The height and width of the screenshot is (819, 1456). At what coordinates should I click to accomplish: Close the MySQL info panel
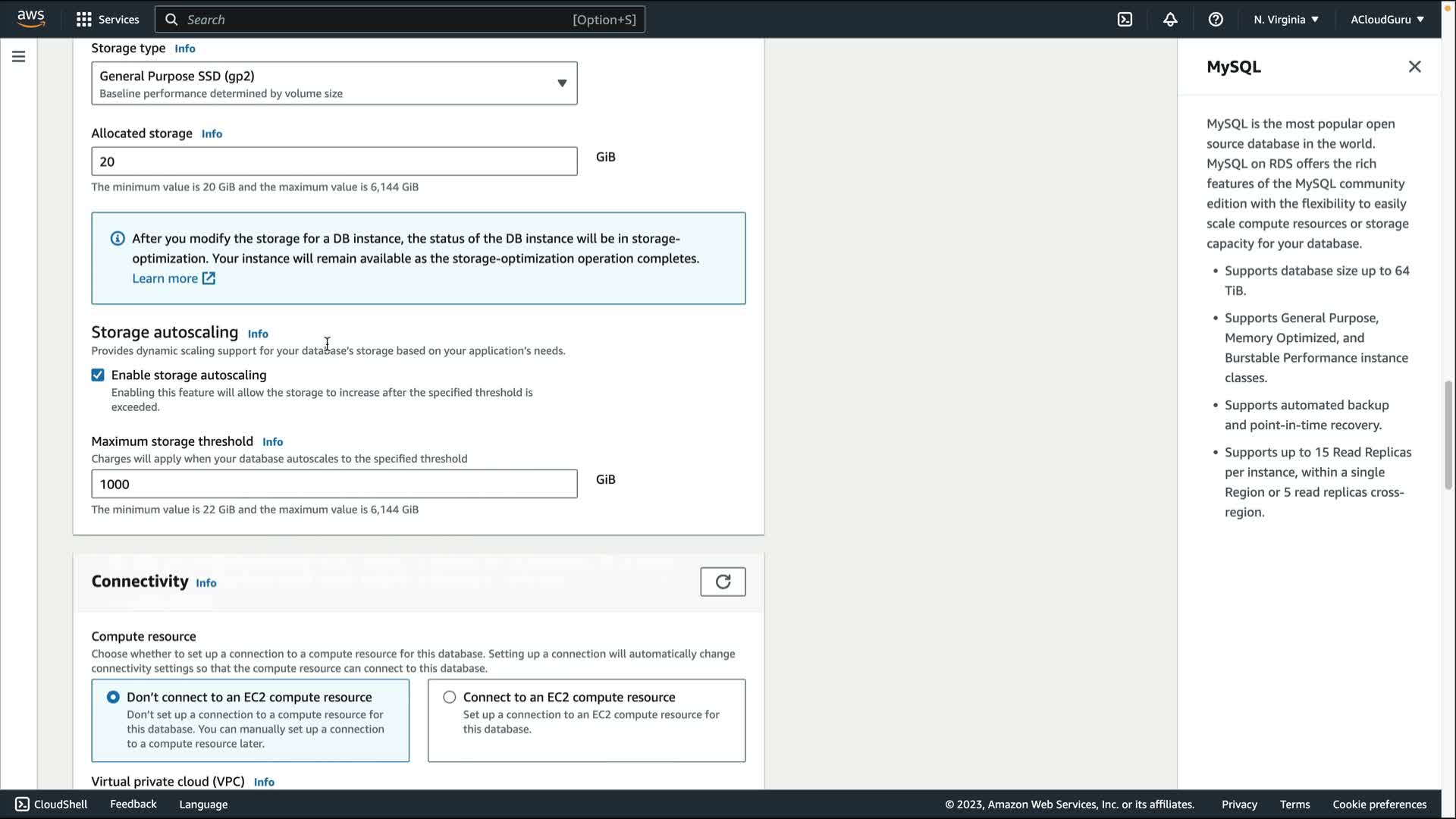pos(1414,67)
